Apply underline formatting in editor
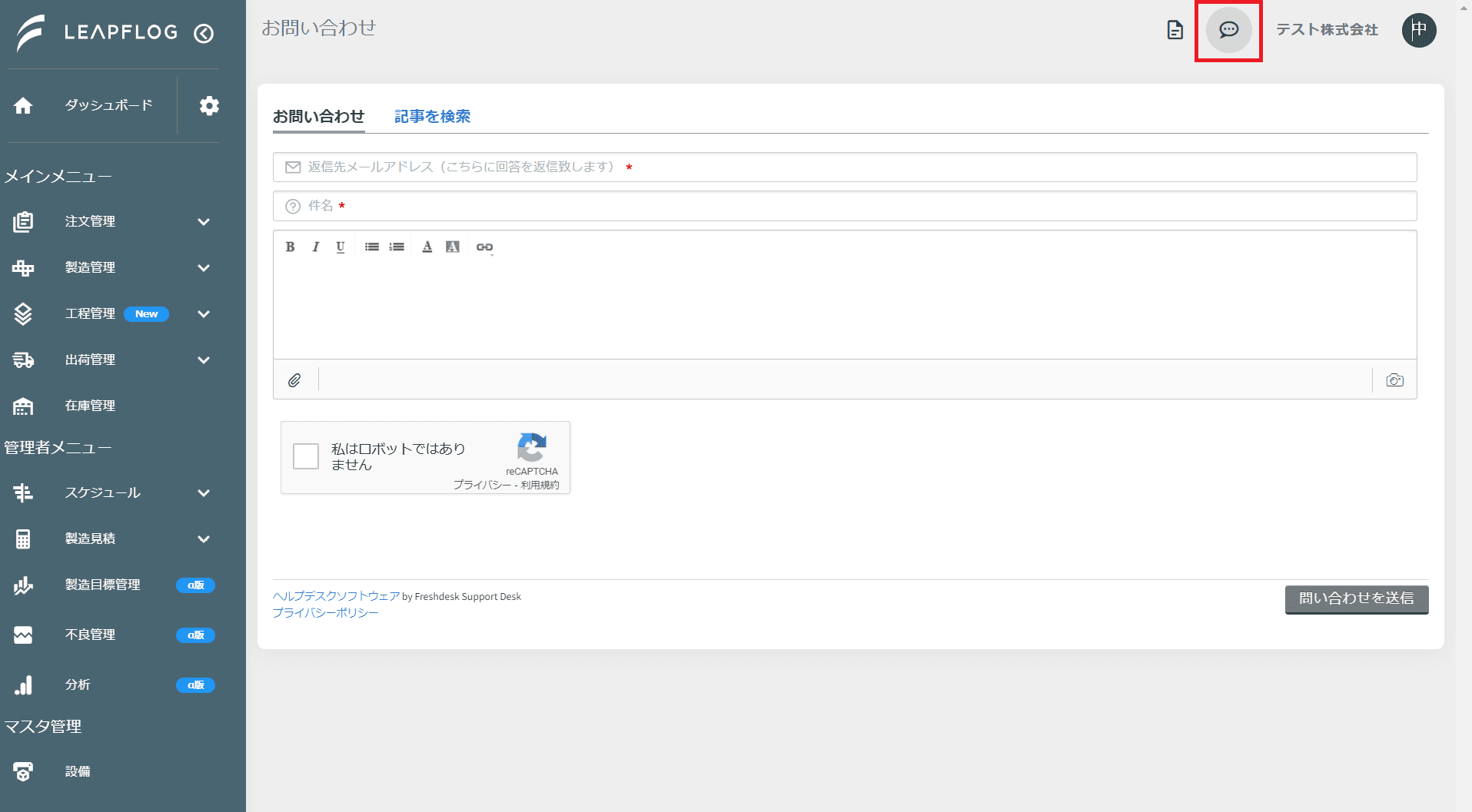Viewport: 1472px width, 812px height. 341,247
